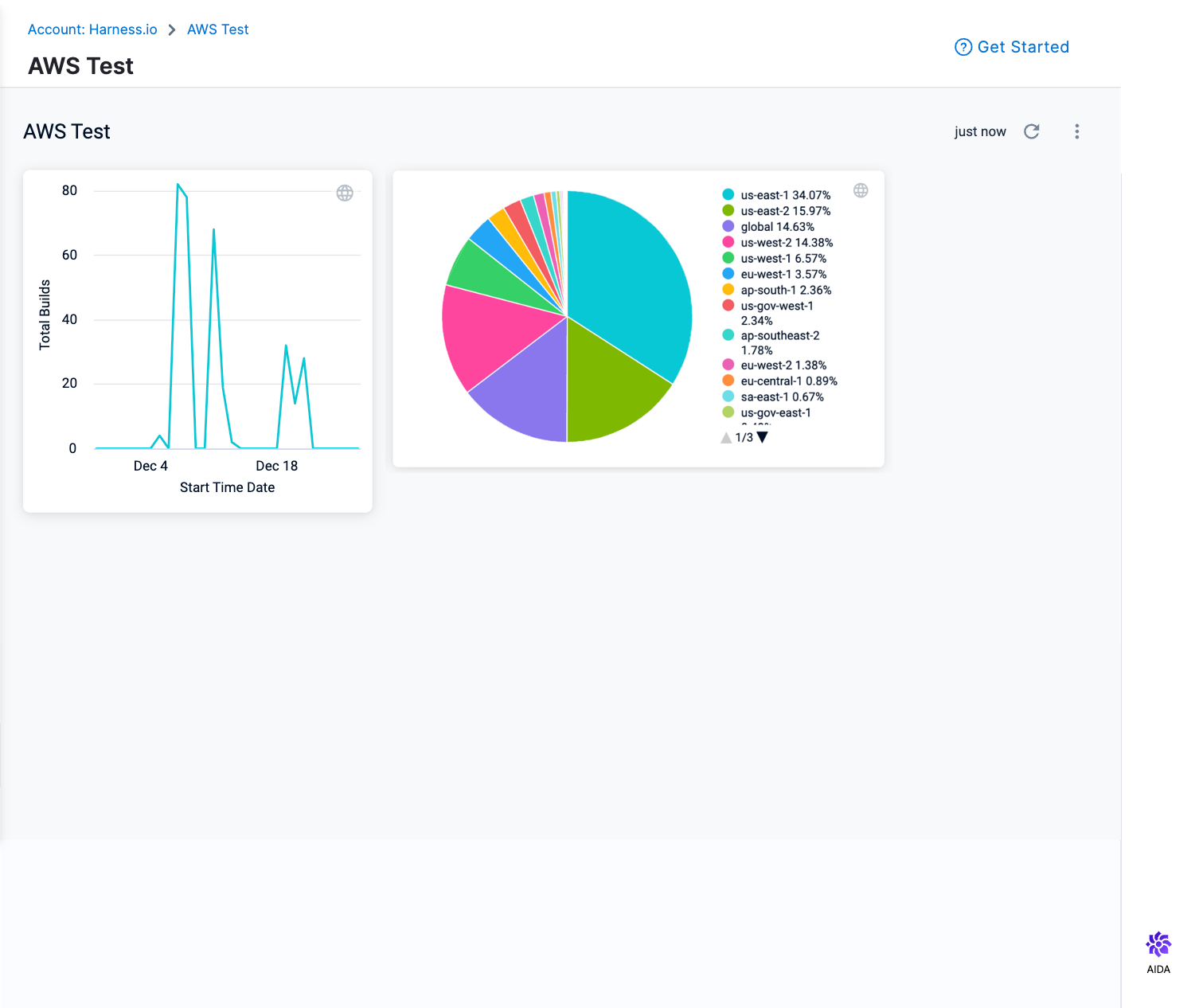Go to Account: Harness.io breadcrumb
The height and width of the screenshot is (1008, 1191).
[92, 29]
